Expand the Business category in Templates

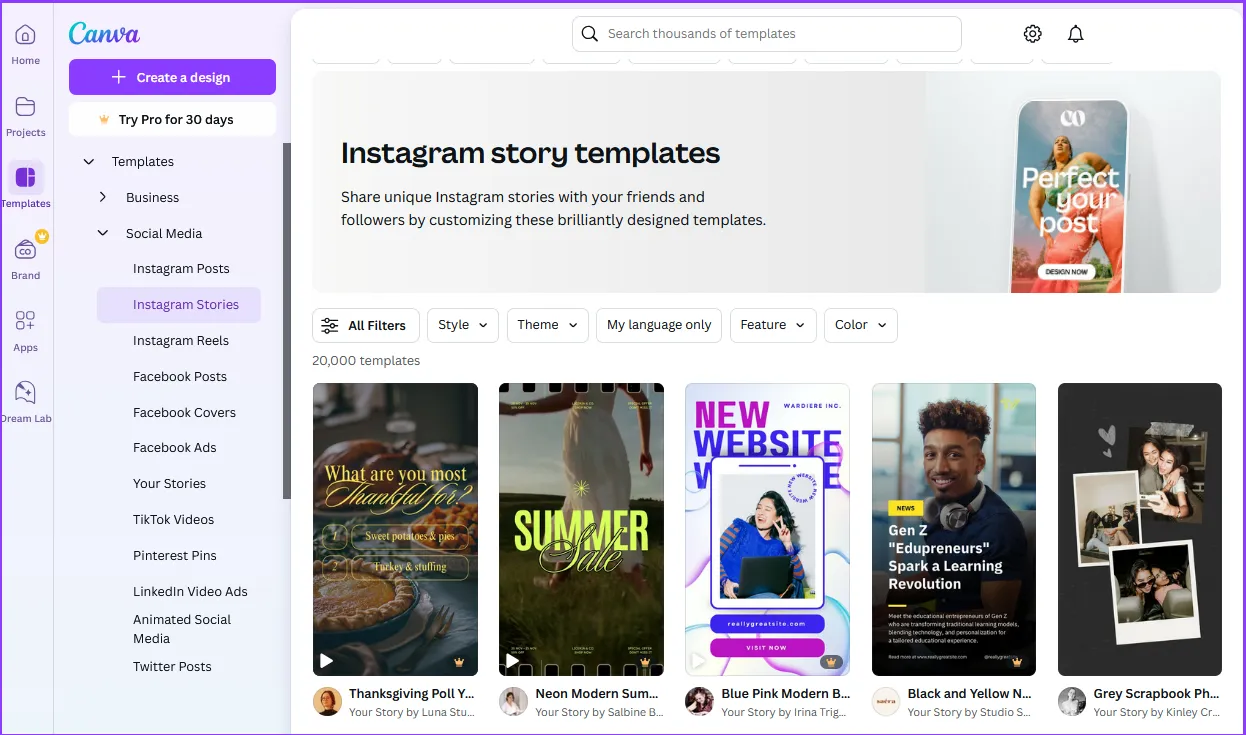(x=103, y=197)
